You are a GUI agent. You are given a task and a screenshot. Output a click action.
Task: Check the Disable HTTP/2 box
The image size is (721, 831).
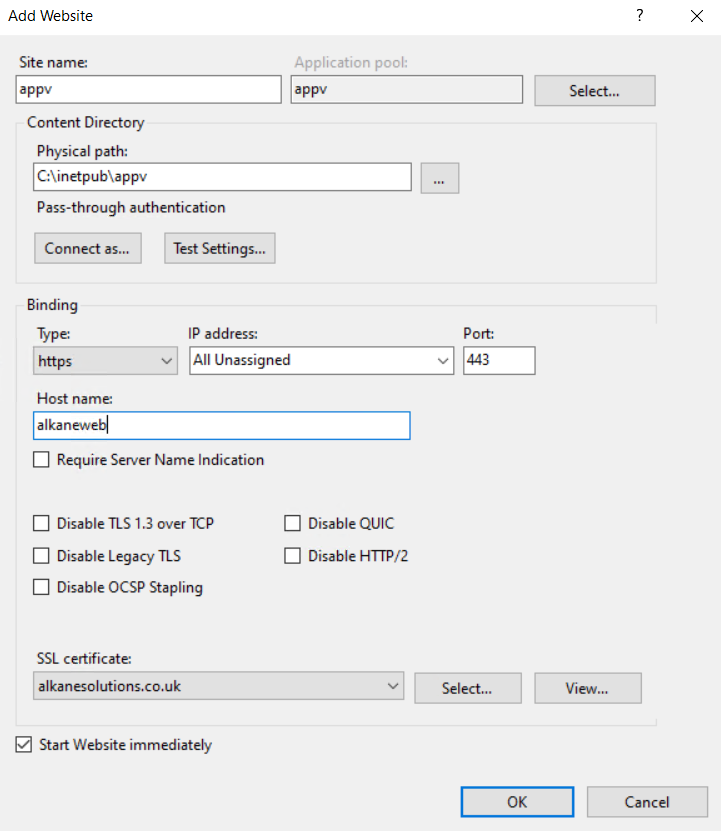[x=292, y=555]
